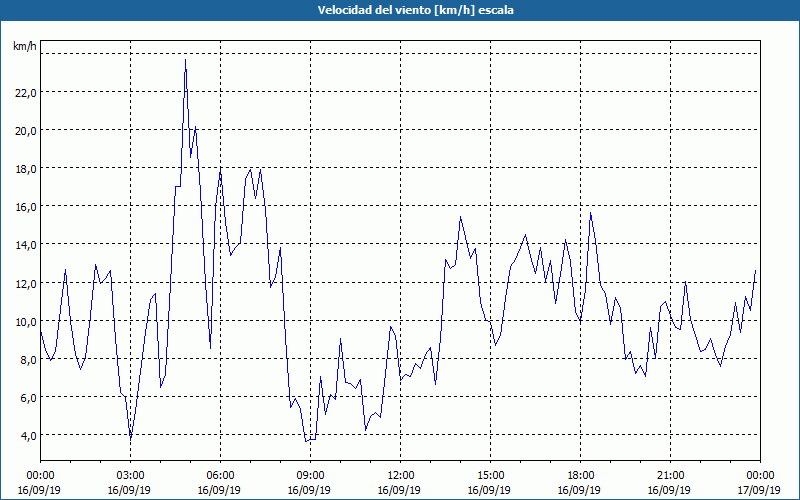Select the '12:00' time label
800x500 pixels.
point(401,476)
